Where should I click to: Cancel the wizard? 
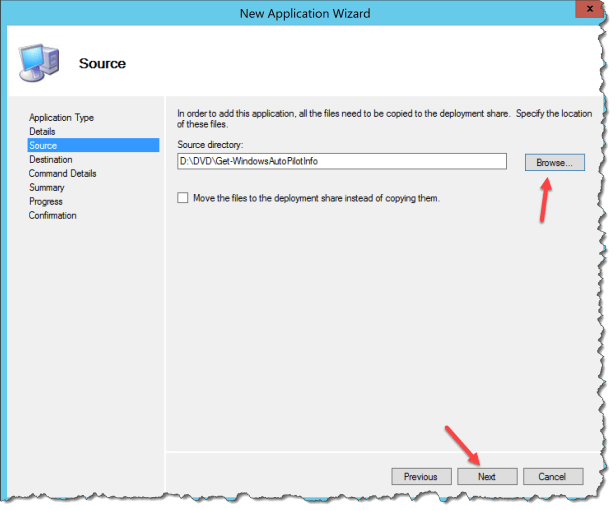pyautogui.click(x=552, y=477)
